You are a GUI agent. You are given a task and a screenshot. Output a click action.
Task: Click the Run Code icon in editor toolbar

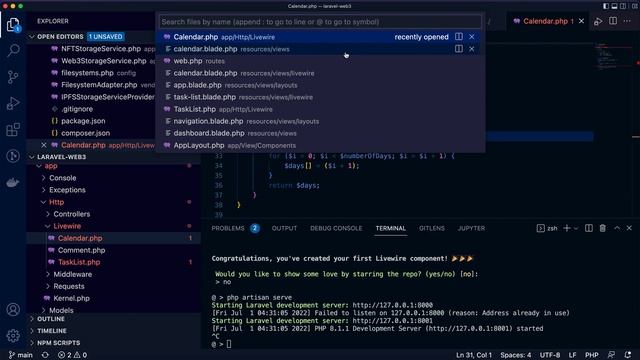[x=598, y=21]
